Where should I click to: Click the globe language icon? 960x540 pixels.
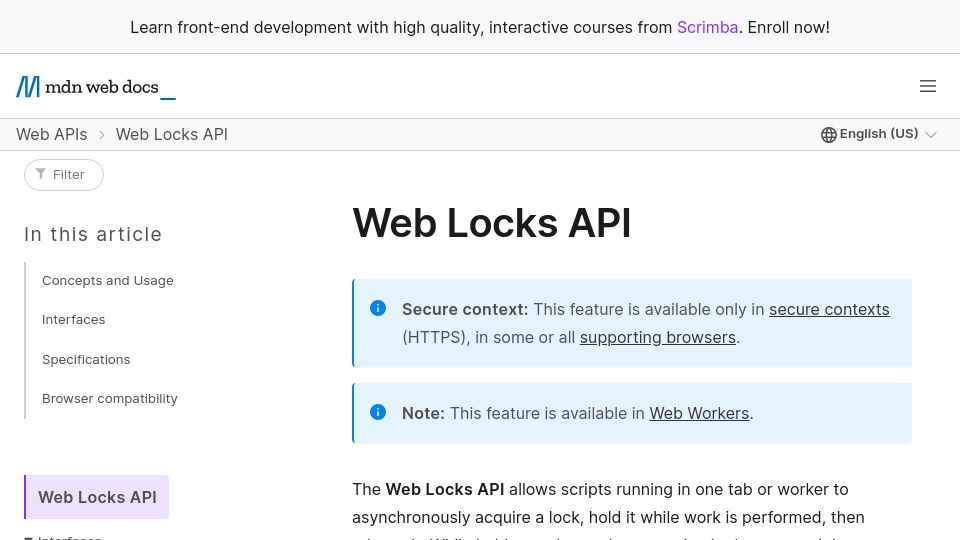828,135
